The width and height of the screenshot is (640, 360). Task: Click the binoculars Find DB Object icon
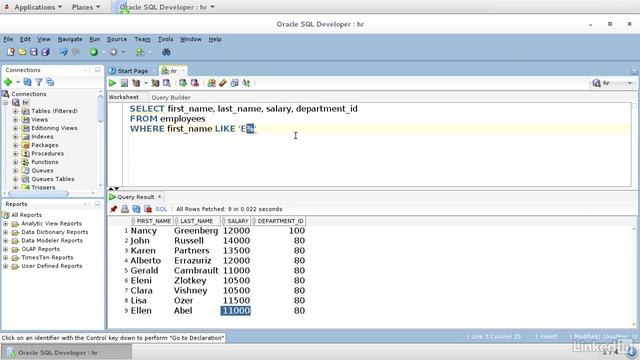(x=166, y=52)
